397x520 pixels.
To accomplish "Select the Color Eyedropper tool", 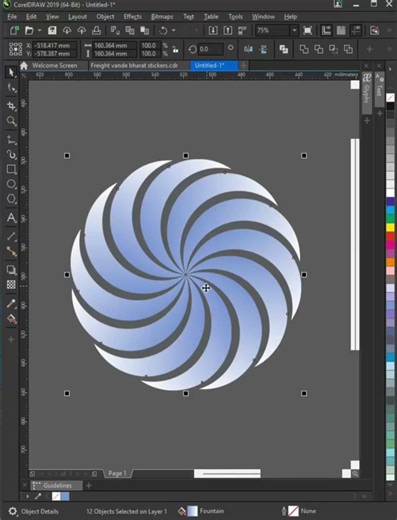I will [11, 304].
